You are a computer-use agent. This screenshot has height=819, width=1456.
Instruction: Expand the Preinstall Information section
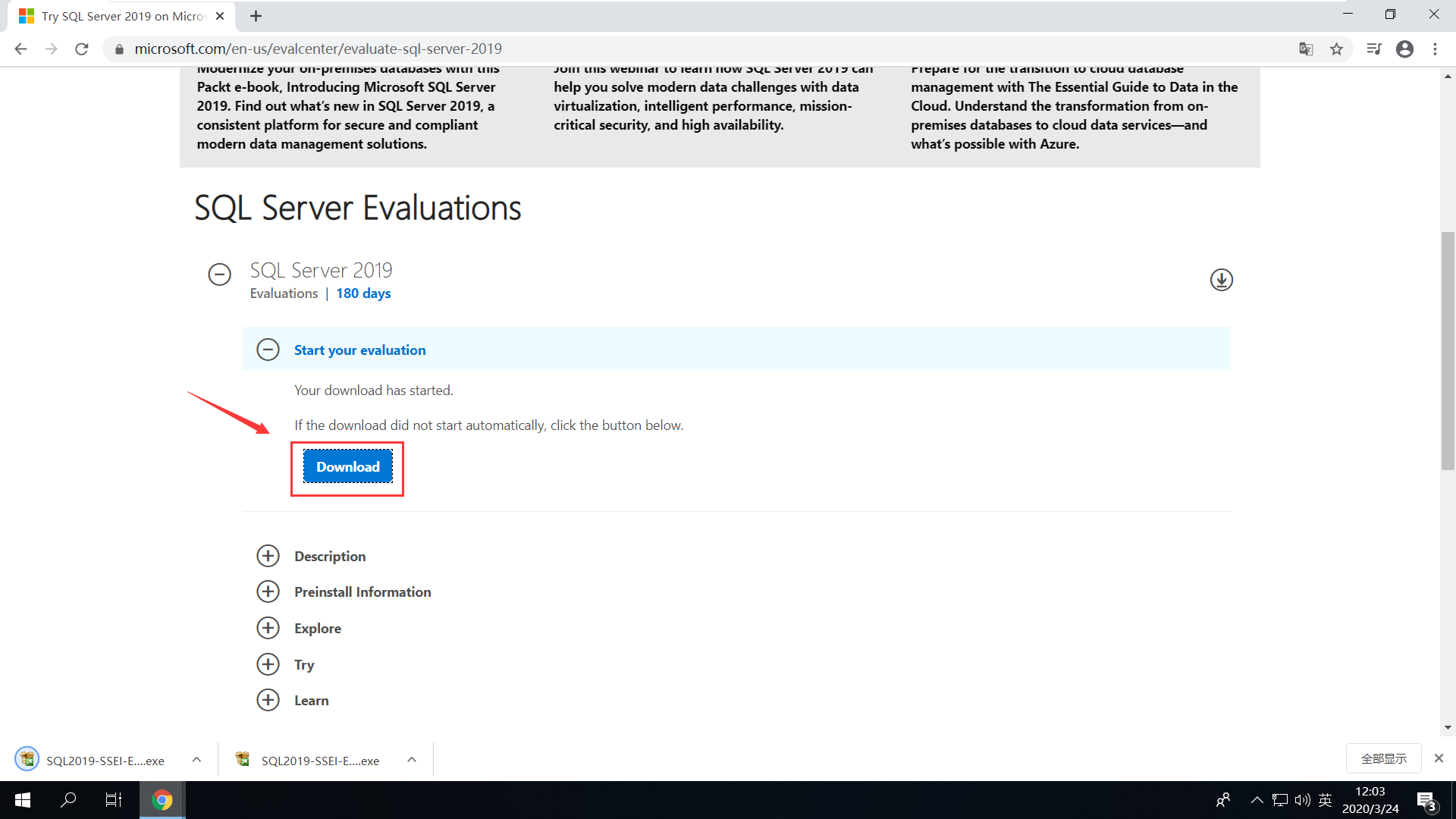[x=268, y=591]
